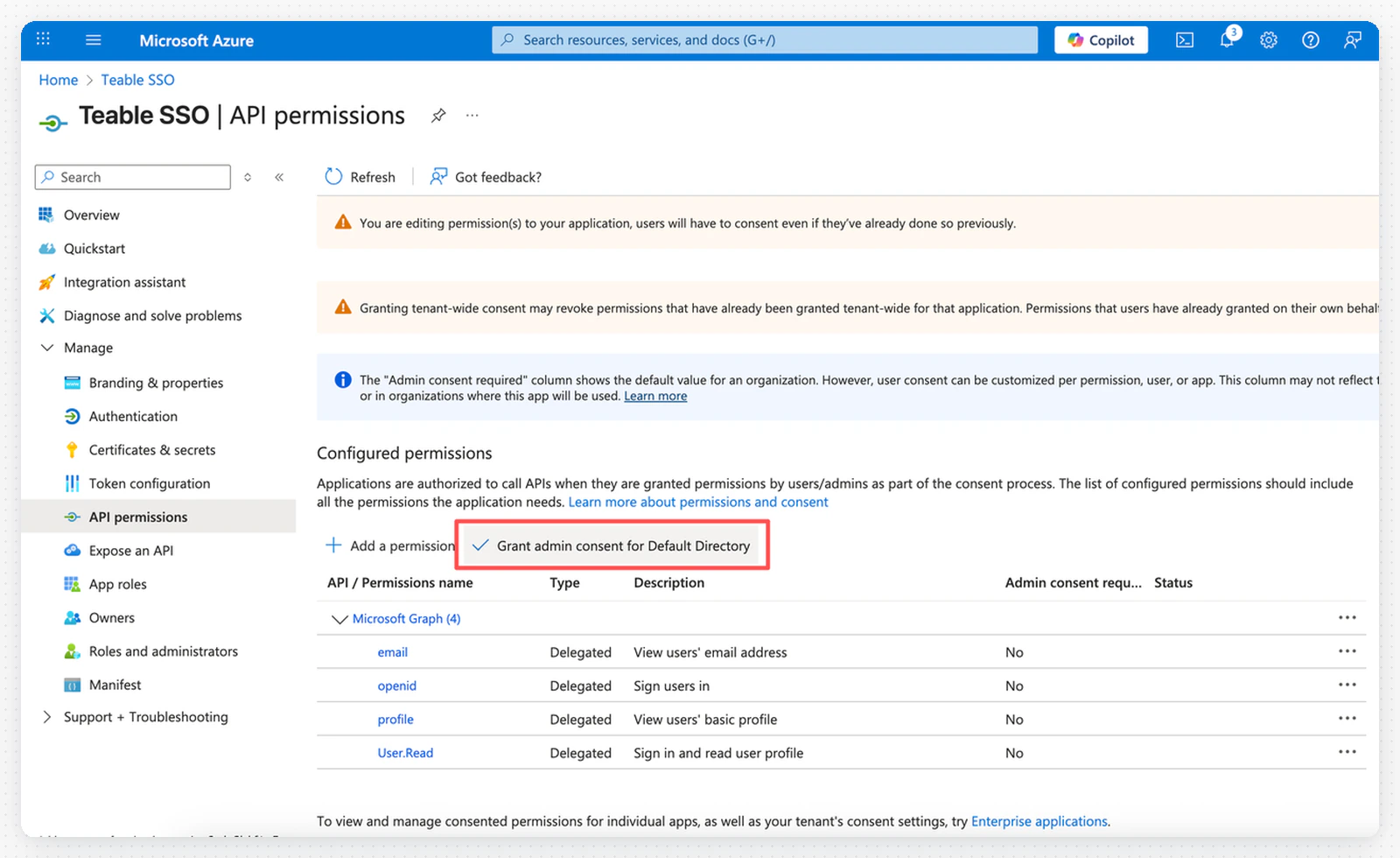Click the 'Sign in and read user profile' text

pos(718,753)
